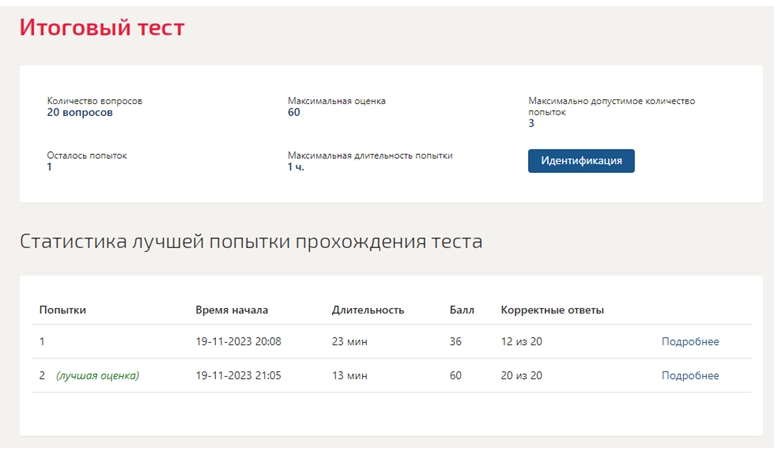
Task: Select the лучшая оценка label
Action: (x=98, y=375)
